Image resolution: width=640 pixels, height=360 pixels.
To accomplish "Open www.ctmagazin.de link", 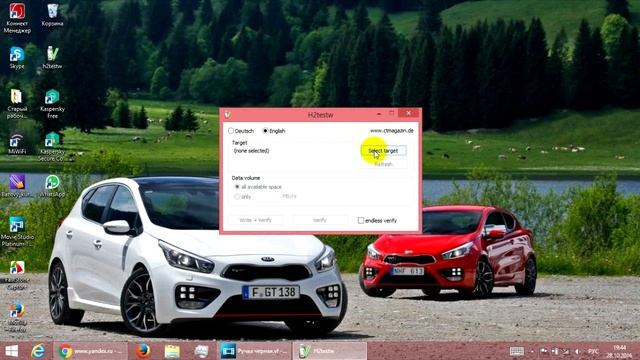I will [391, 131].
